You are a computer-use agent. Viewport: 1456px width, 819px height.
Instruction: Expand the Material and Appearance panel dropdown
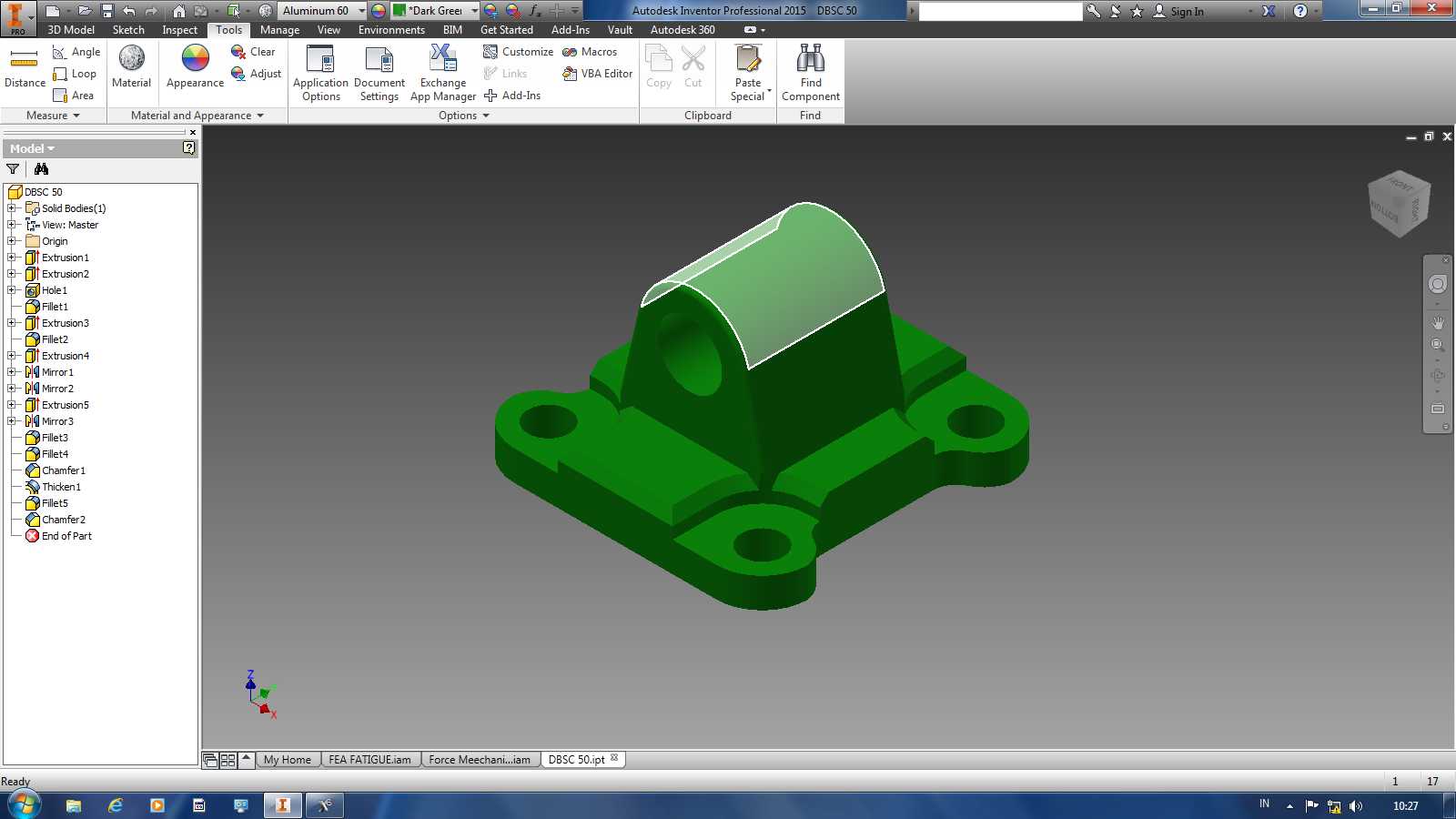pos(197,116)
